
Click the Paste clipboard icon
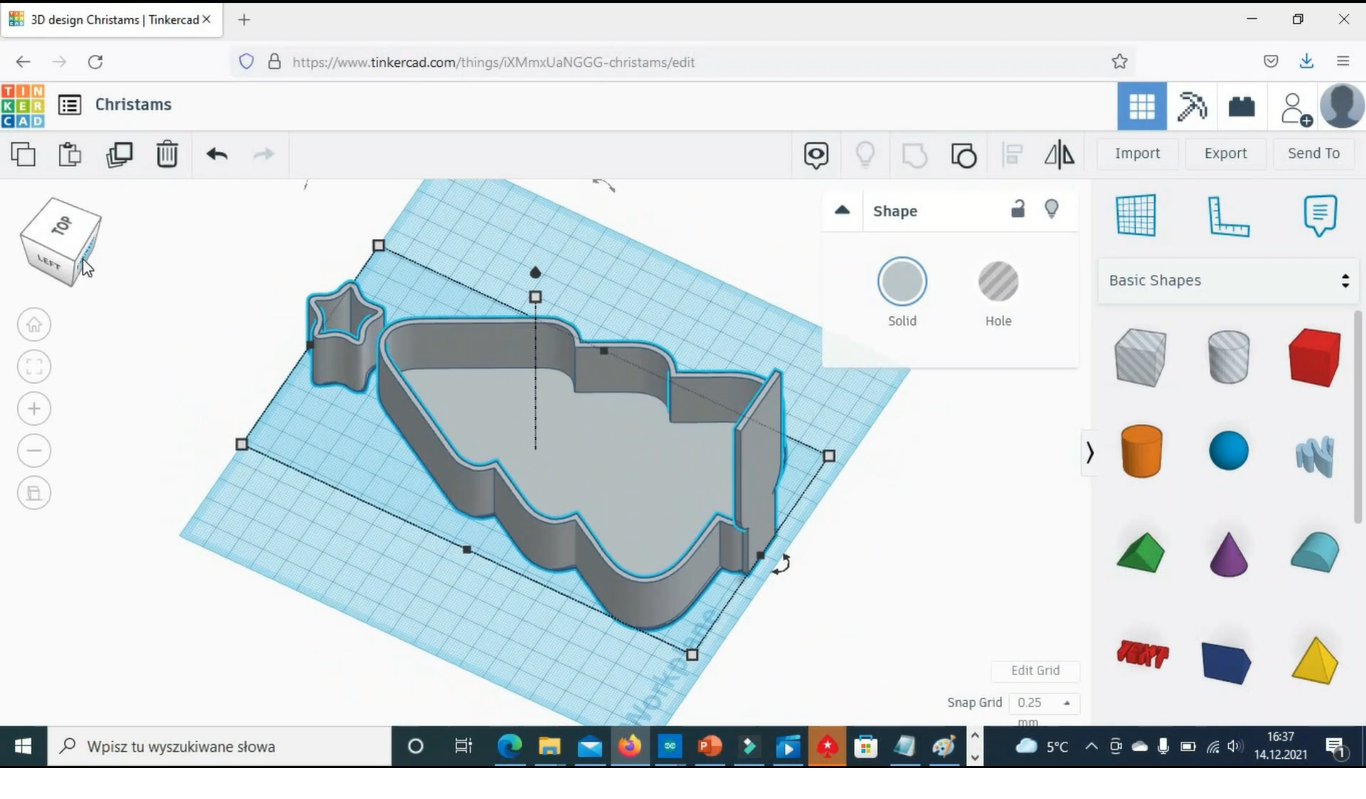click(70, 154)
